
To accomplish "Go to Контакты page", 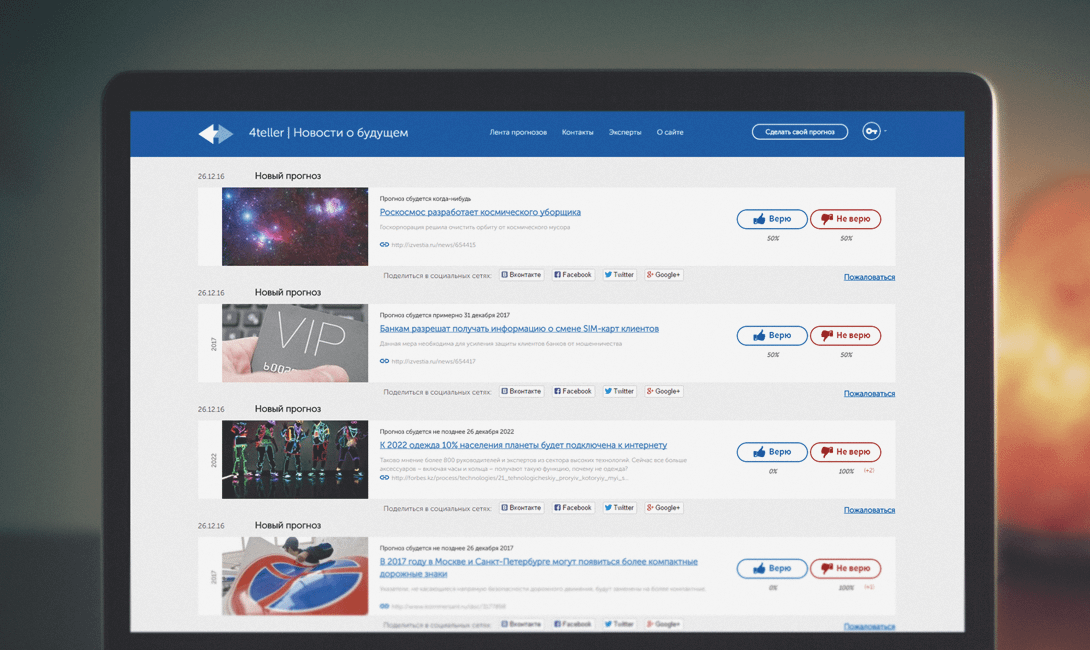I will 577,132.
